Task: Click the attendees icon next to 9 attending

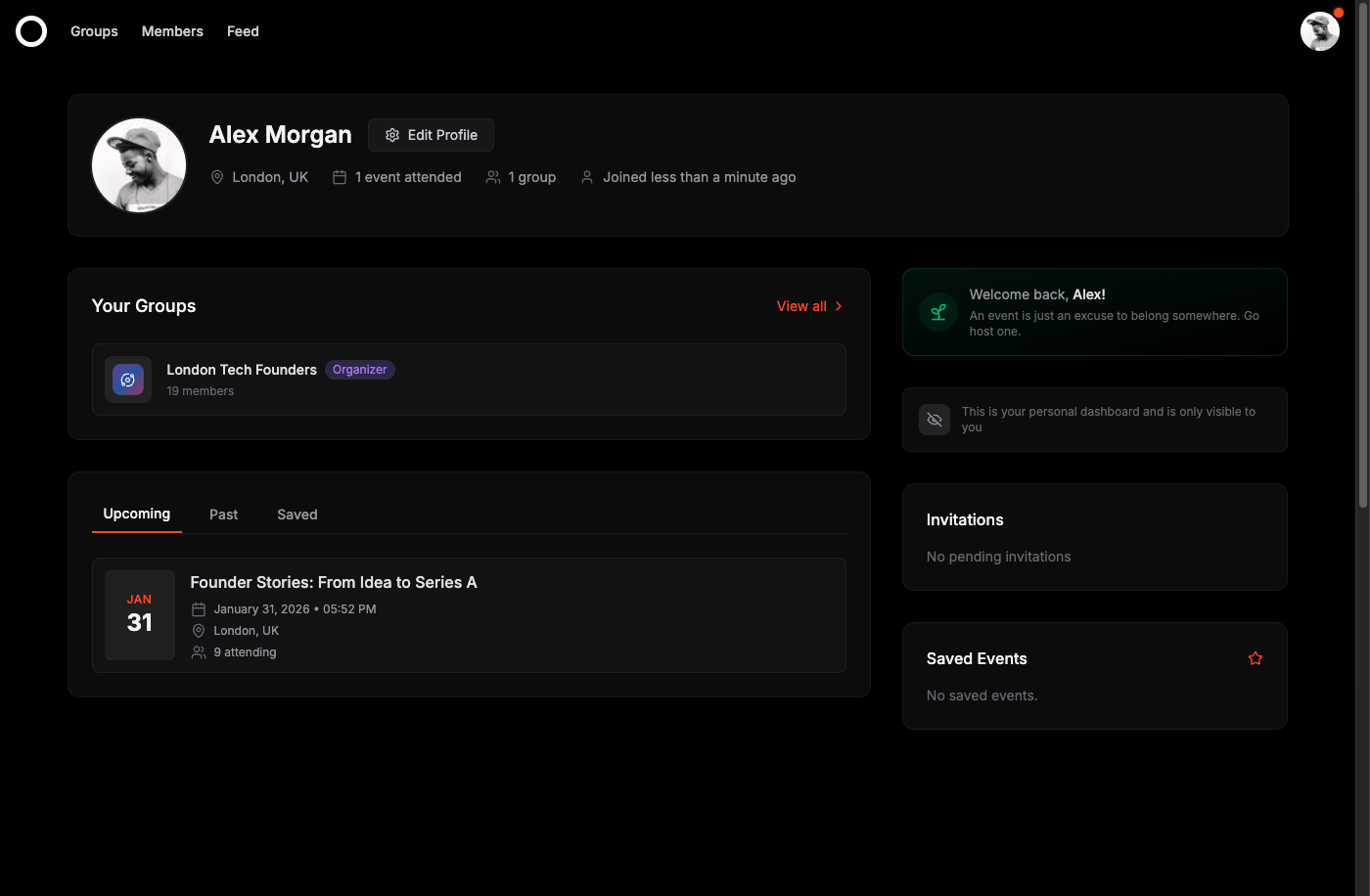Action: point(199,651)
